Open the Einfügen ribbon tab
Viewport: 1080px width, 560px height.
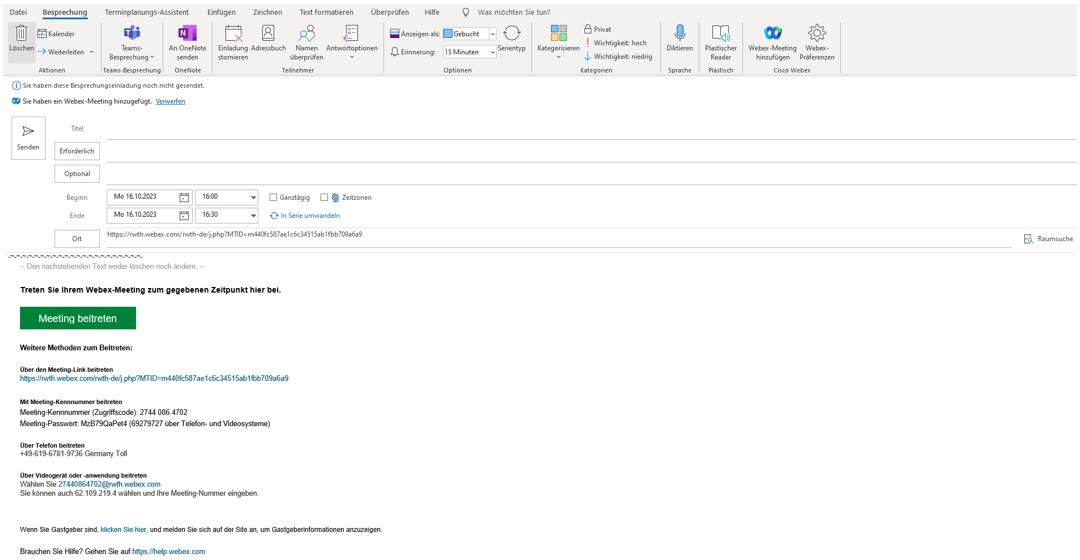[221, 12]
